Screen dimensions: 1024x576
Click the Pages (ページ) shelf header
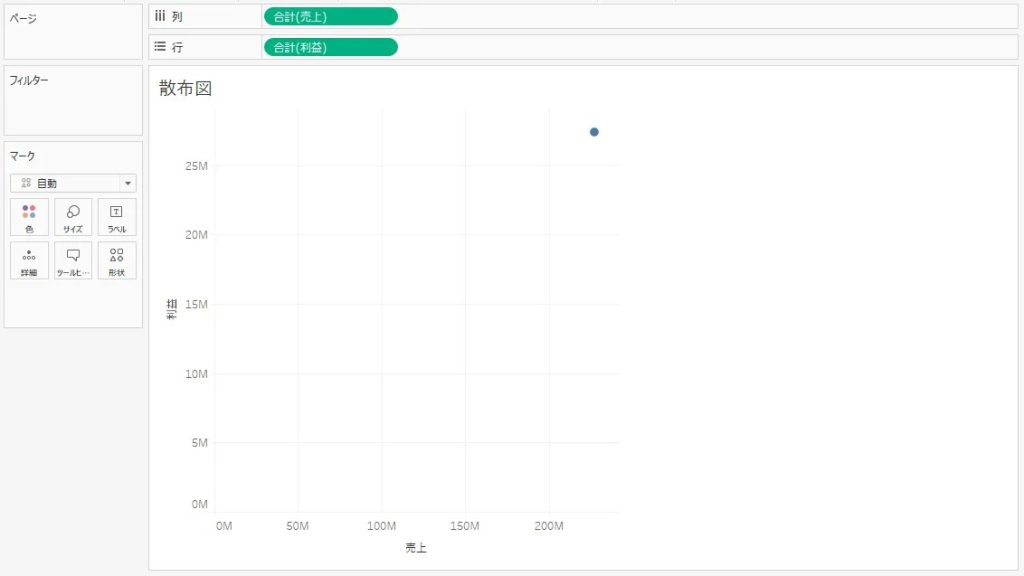pyautogui.click(x=23, y=18)
